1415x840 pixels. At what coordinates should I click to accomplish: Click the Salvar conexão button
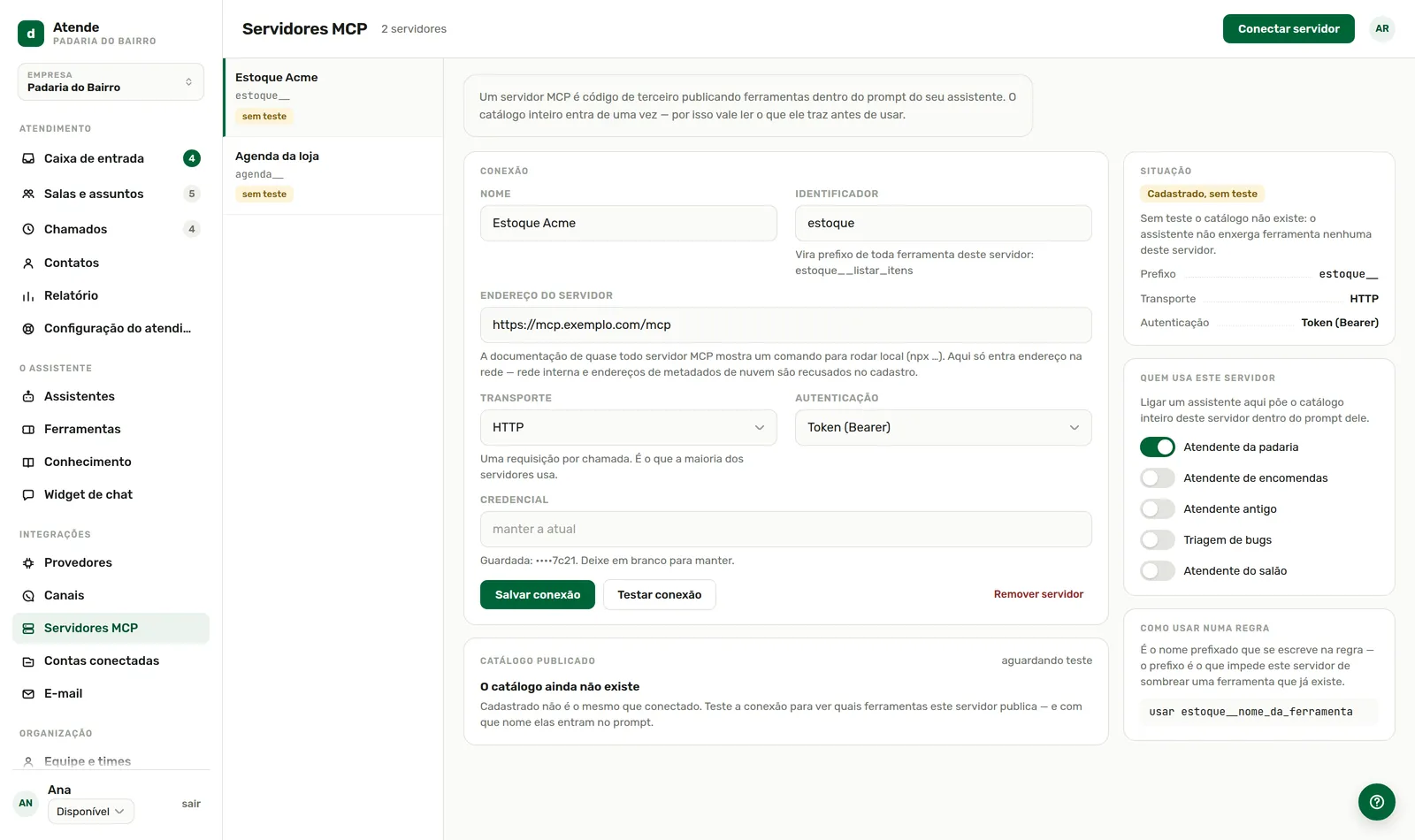click(x=538, y=594)
